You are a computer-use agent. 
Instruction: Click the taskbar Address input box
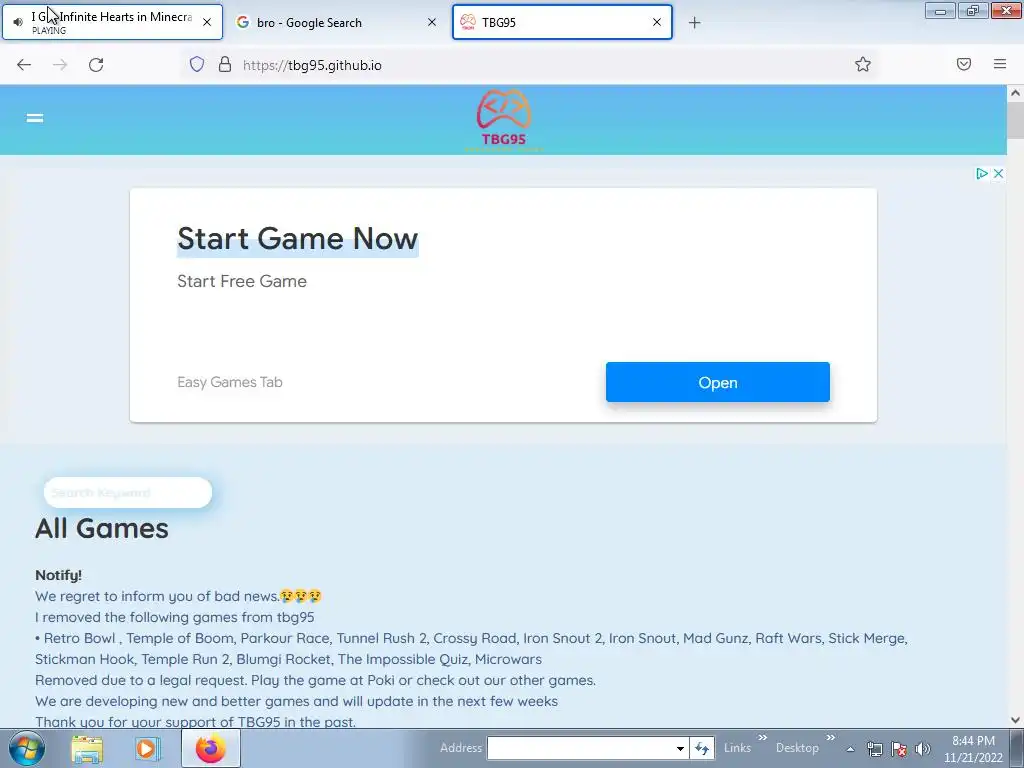(580, 748)
